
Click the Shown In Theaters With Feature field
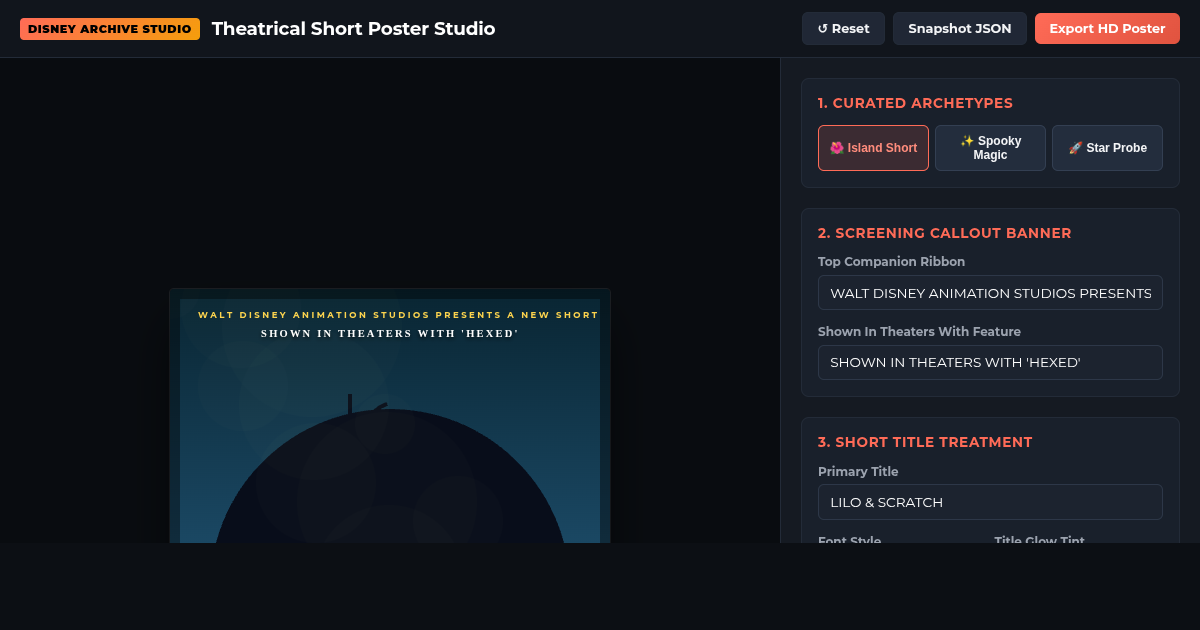pyautogui.click(x=990, y=362)
